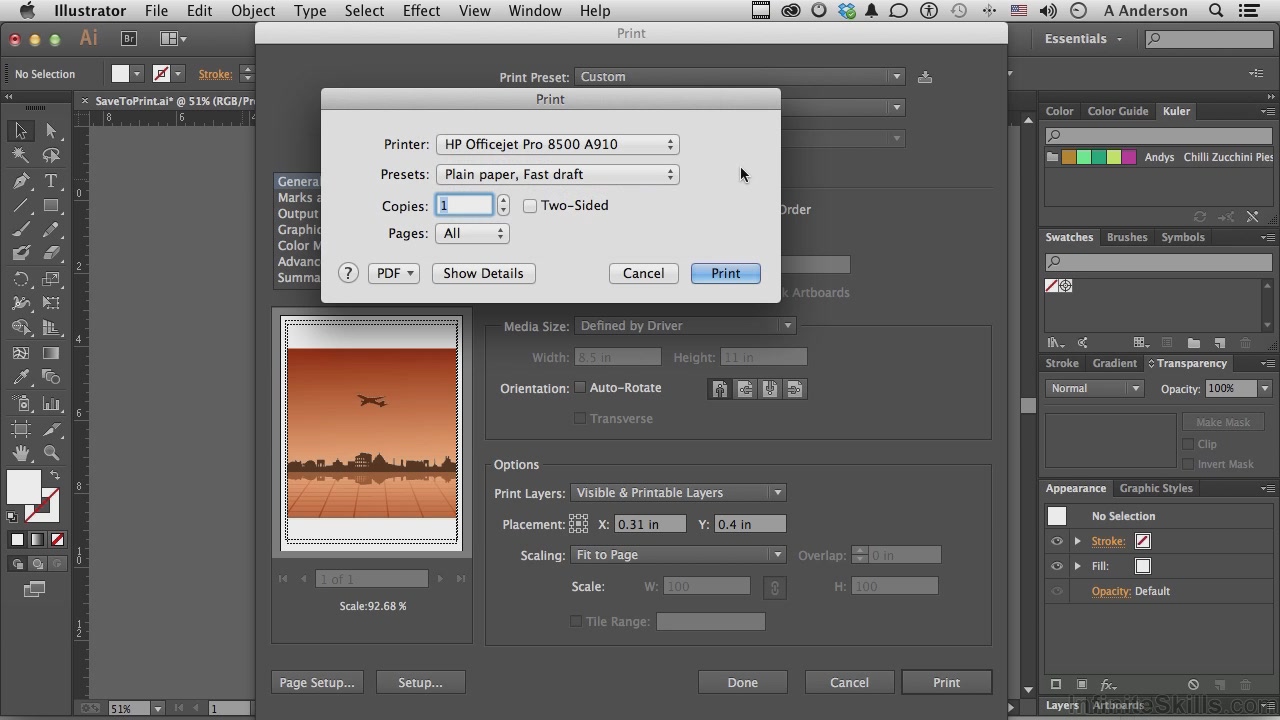Select the Width tool
The height and width of the screenshot is (720, 1280).
21,303
